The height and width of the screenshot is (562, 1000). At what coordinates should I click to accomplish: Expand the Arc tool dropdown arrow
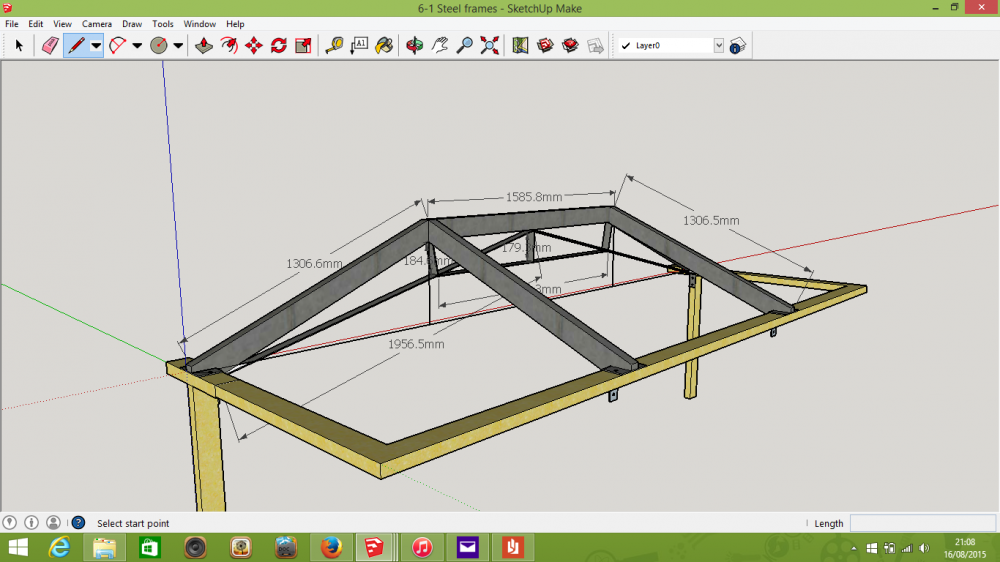click(x=136, y=45)
